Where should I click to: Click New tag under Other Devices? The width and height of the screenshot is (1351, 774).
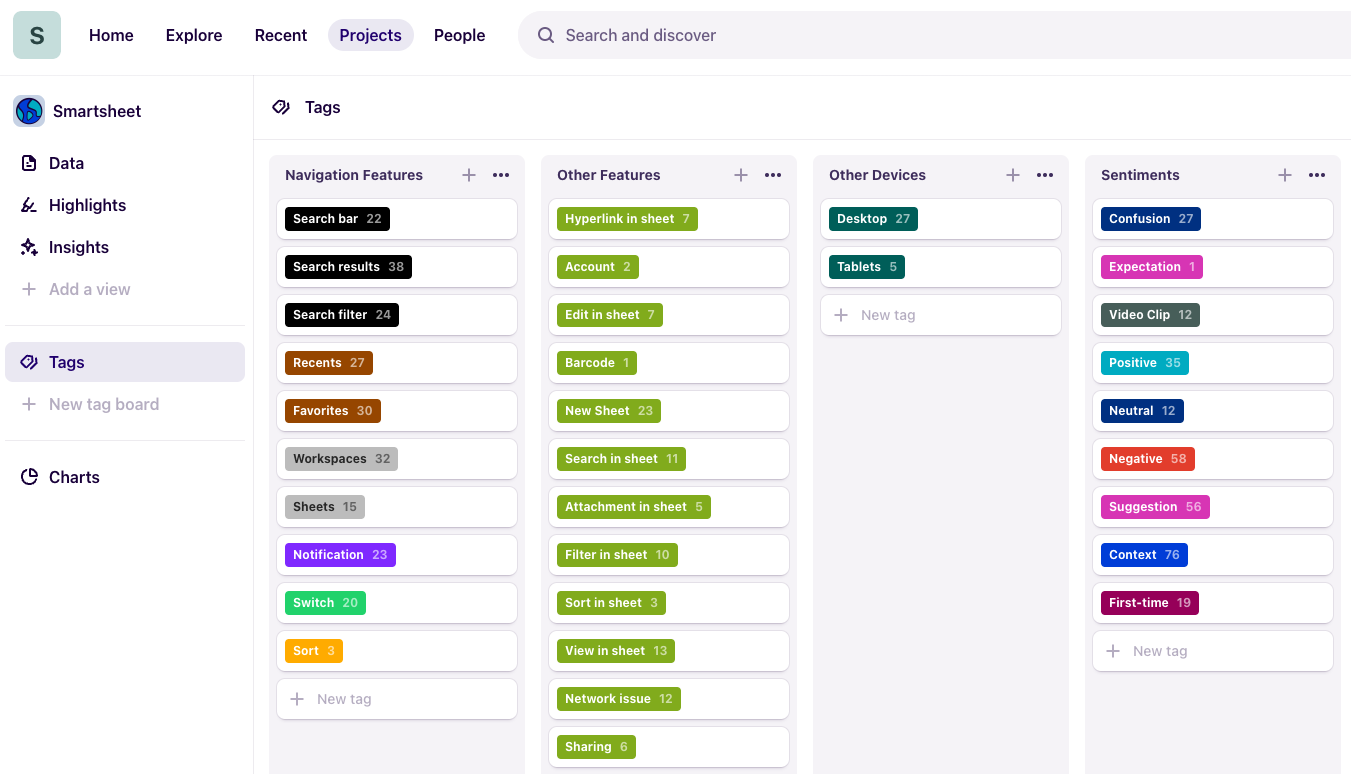(941, 315)
